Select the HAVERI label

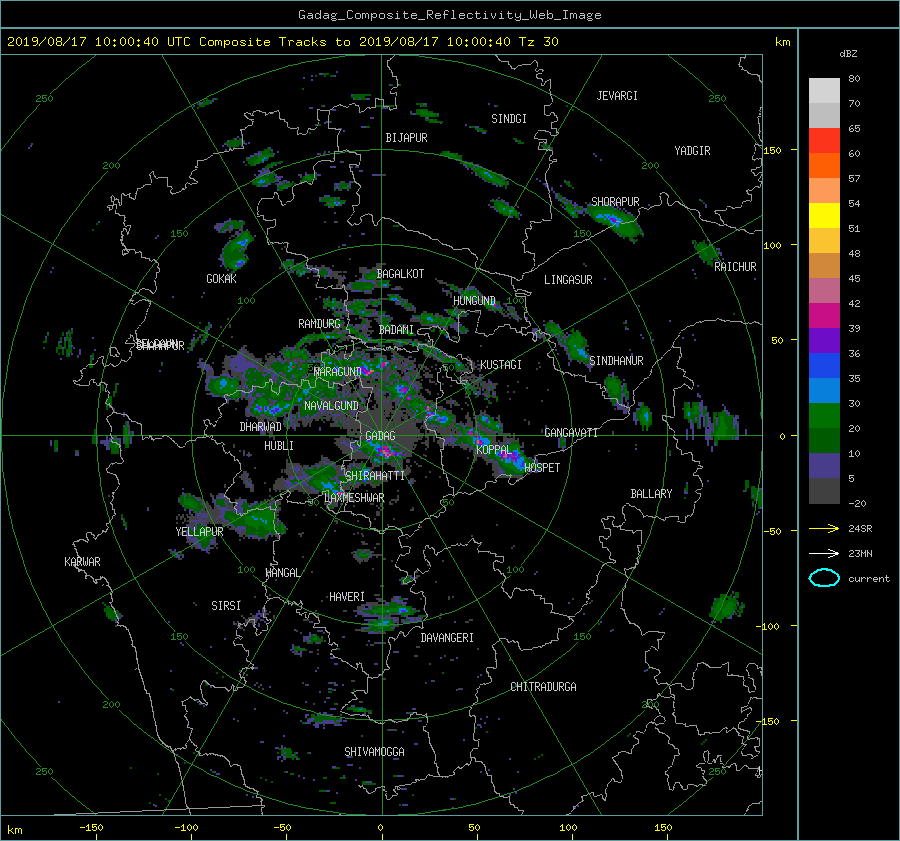click(347, 597)
